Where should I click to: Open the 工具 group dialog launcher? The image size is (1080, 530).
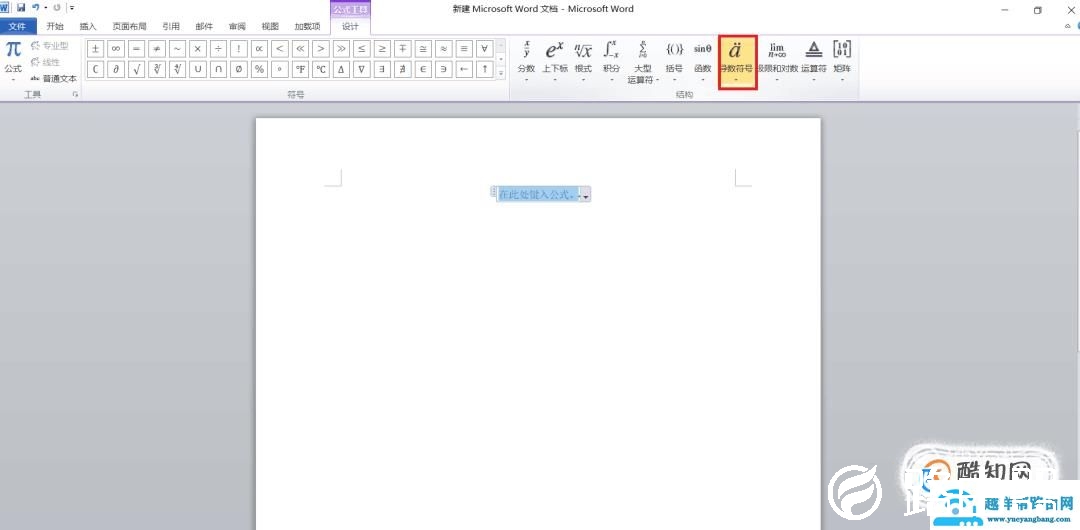pos(75,94)
